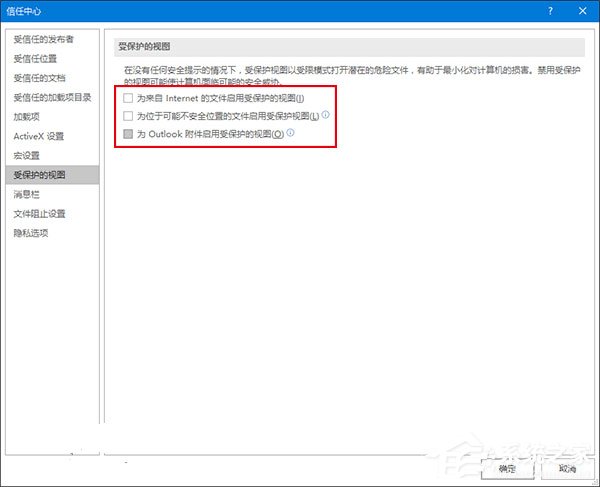Viewport: 600px width, 487px height.
Task: Click the 确定 button
Action: 507,469
